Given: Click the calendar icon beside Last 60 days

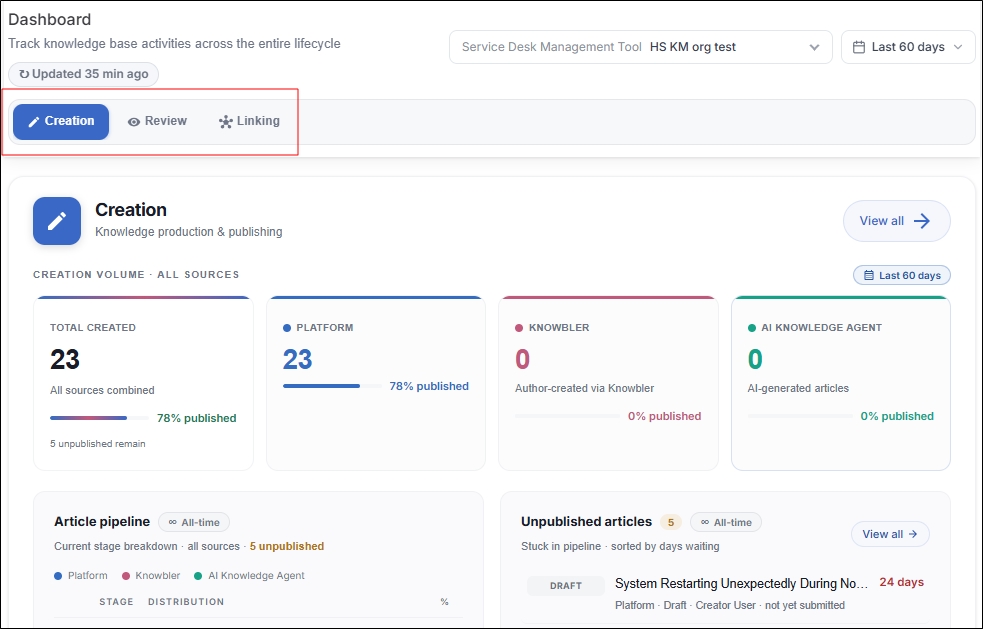Looking at the screenshot, I should click(x=859, y=47).
